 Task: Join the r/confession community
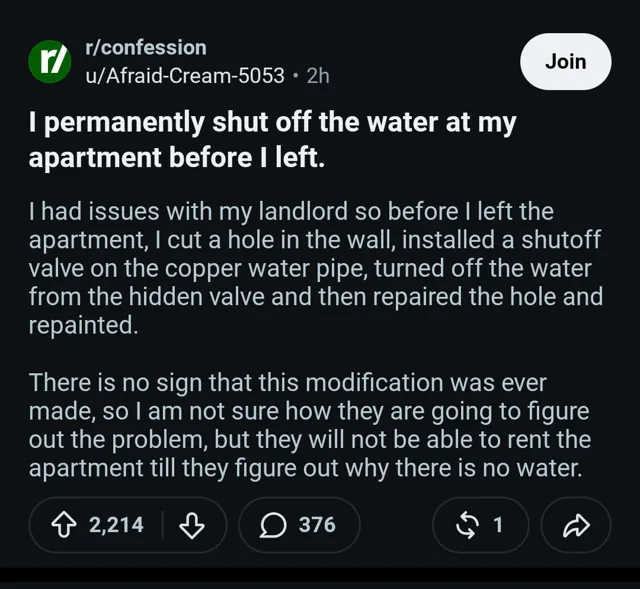[566, 62]
